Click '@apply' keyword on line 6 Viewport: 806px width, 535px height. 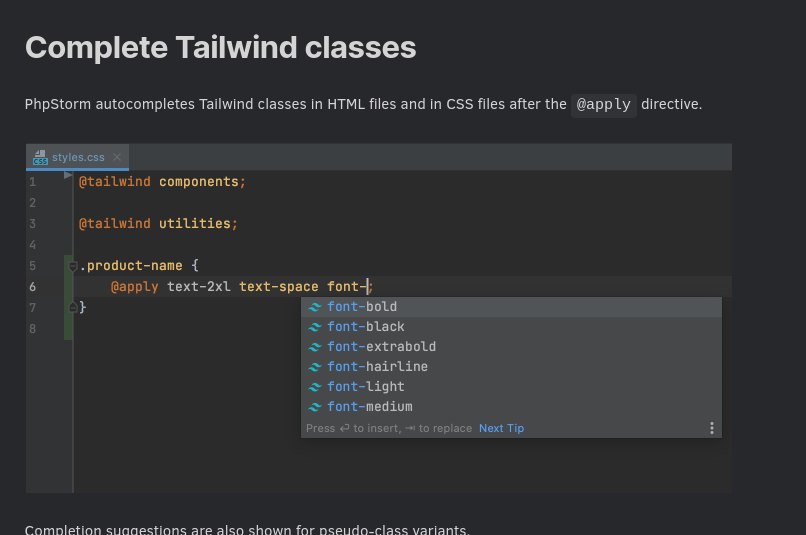click(135, 287)
